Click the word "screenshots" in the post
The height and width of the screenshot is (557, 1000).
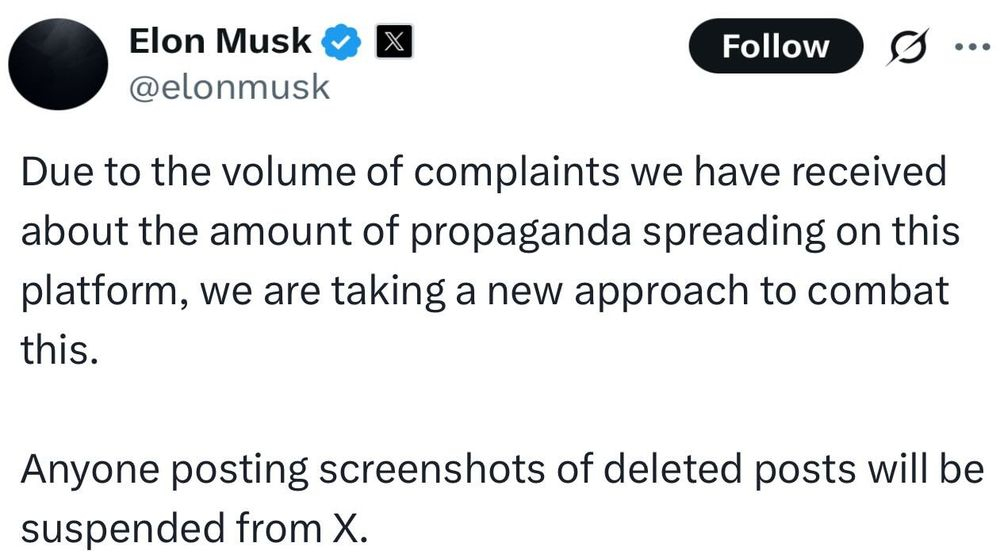(432, 470)
